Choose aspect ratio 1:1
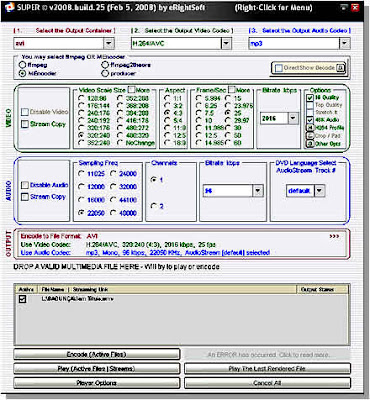 (x=167, y=98)
